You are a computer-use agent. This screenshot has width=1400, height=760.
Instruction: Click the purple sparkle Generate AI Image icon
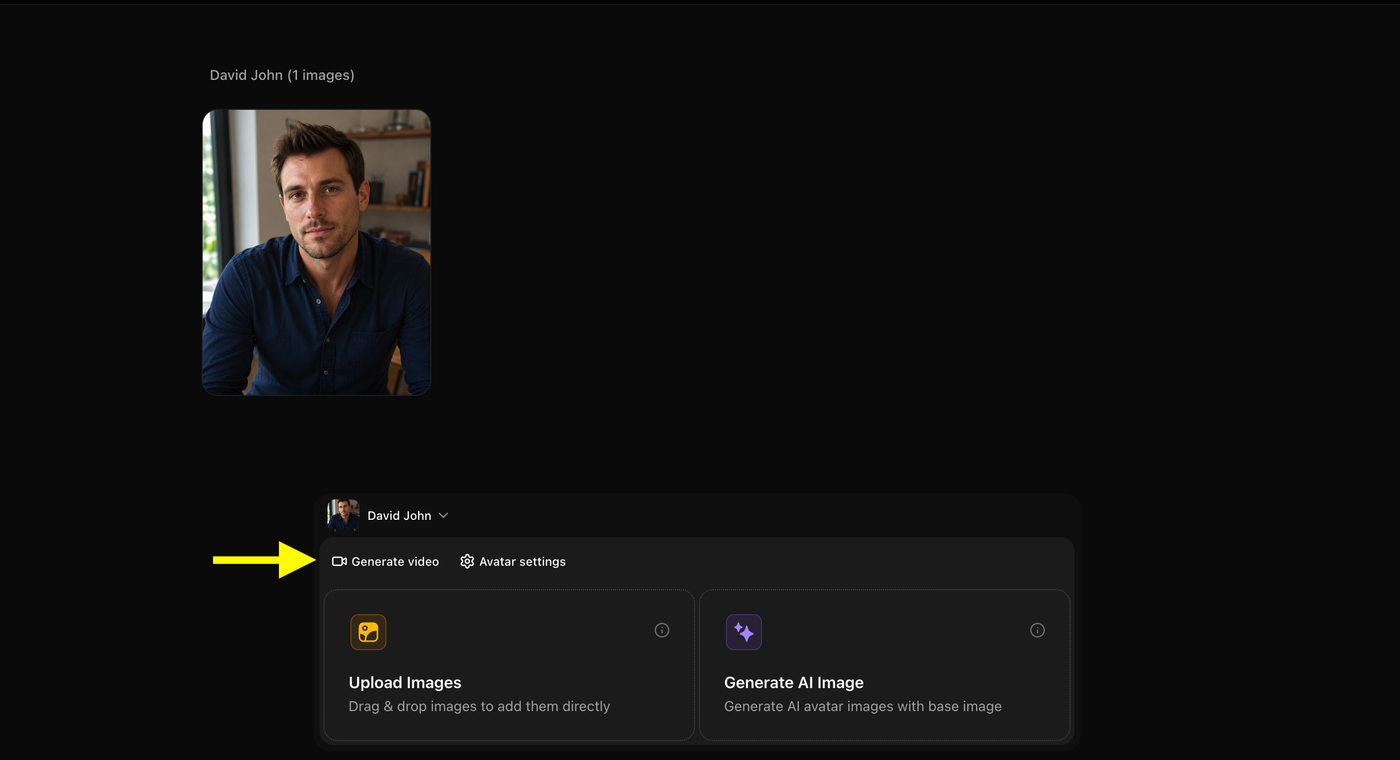point(743,632)
